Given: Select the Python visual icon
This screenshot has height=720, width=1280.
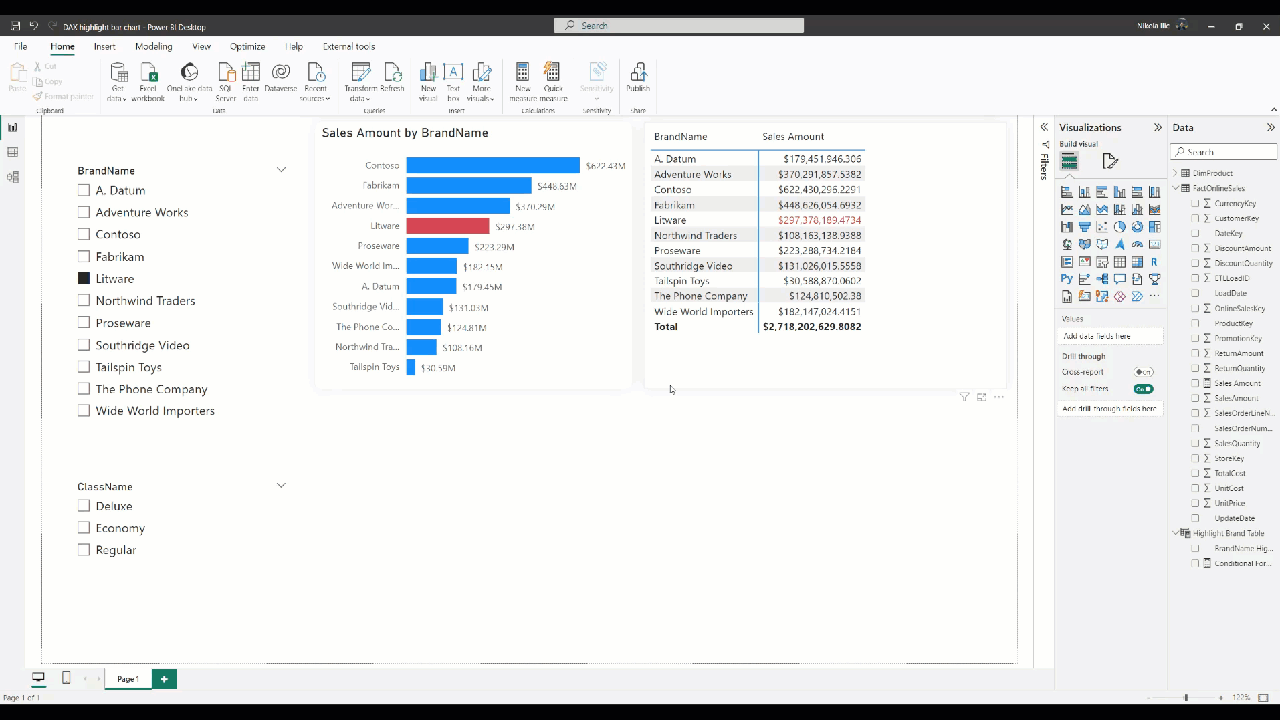Looking at the screenshot, I should [x=1067, y=279].
